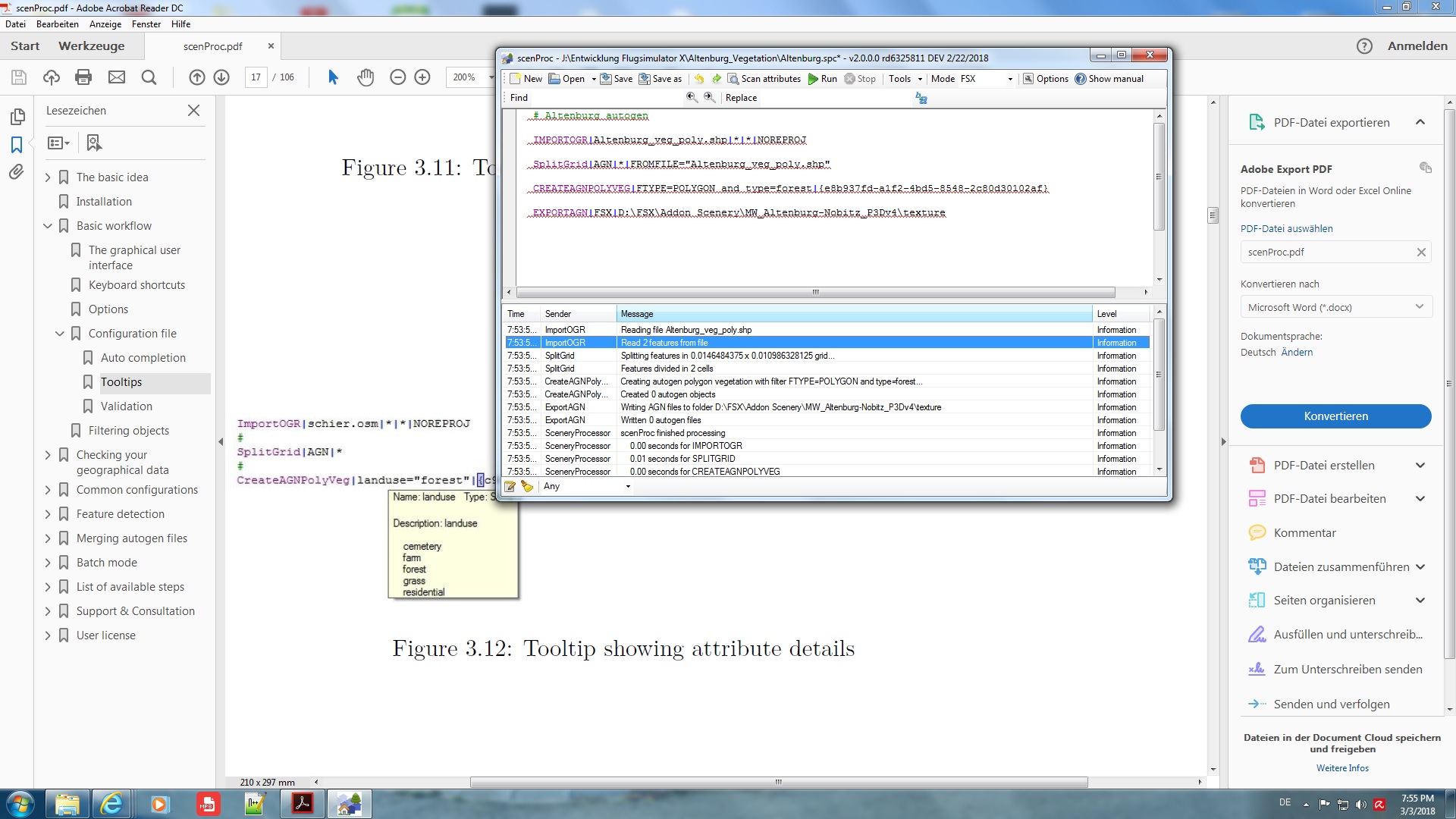Click Anmelden sign-in button
Image resolution: width=1456 pixels, height=819 pixels.
pos(1417,46)
